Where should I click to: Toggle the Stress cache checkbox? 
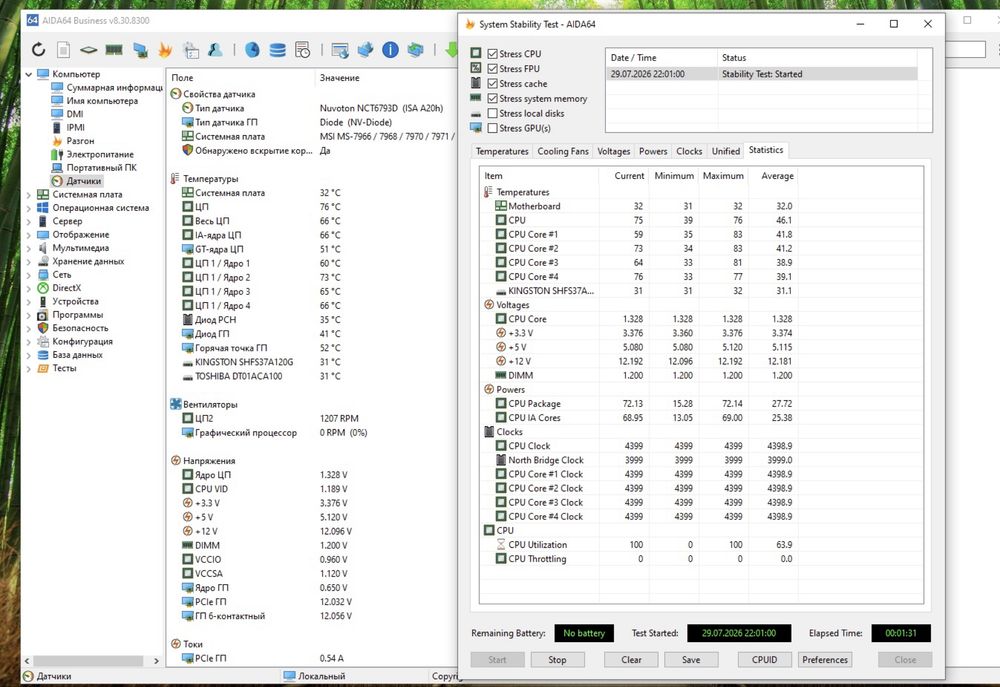492,84
